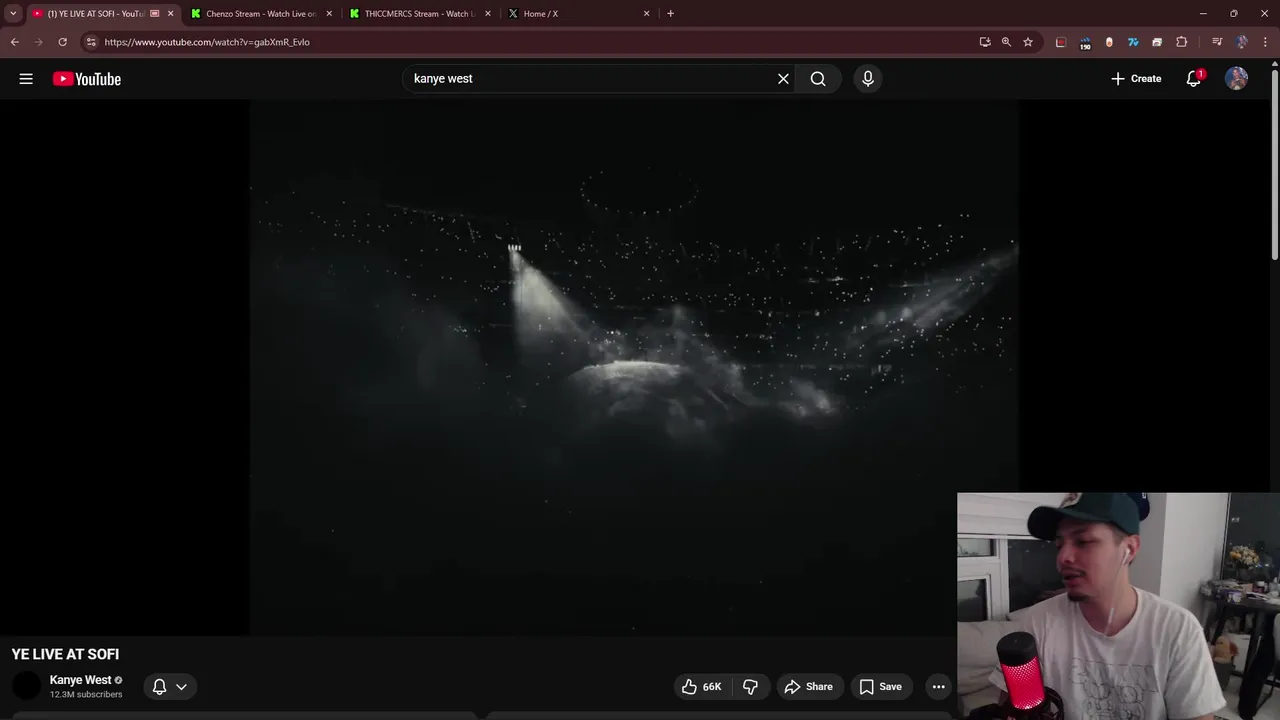This screenshot has width=1280, height=720.
Task: Open YouTube notifications bell
Action: coord(1194,79)
